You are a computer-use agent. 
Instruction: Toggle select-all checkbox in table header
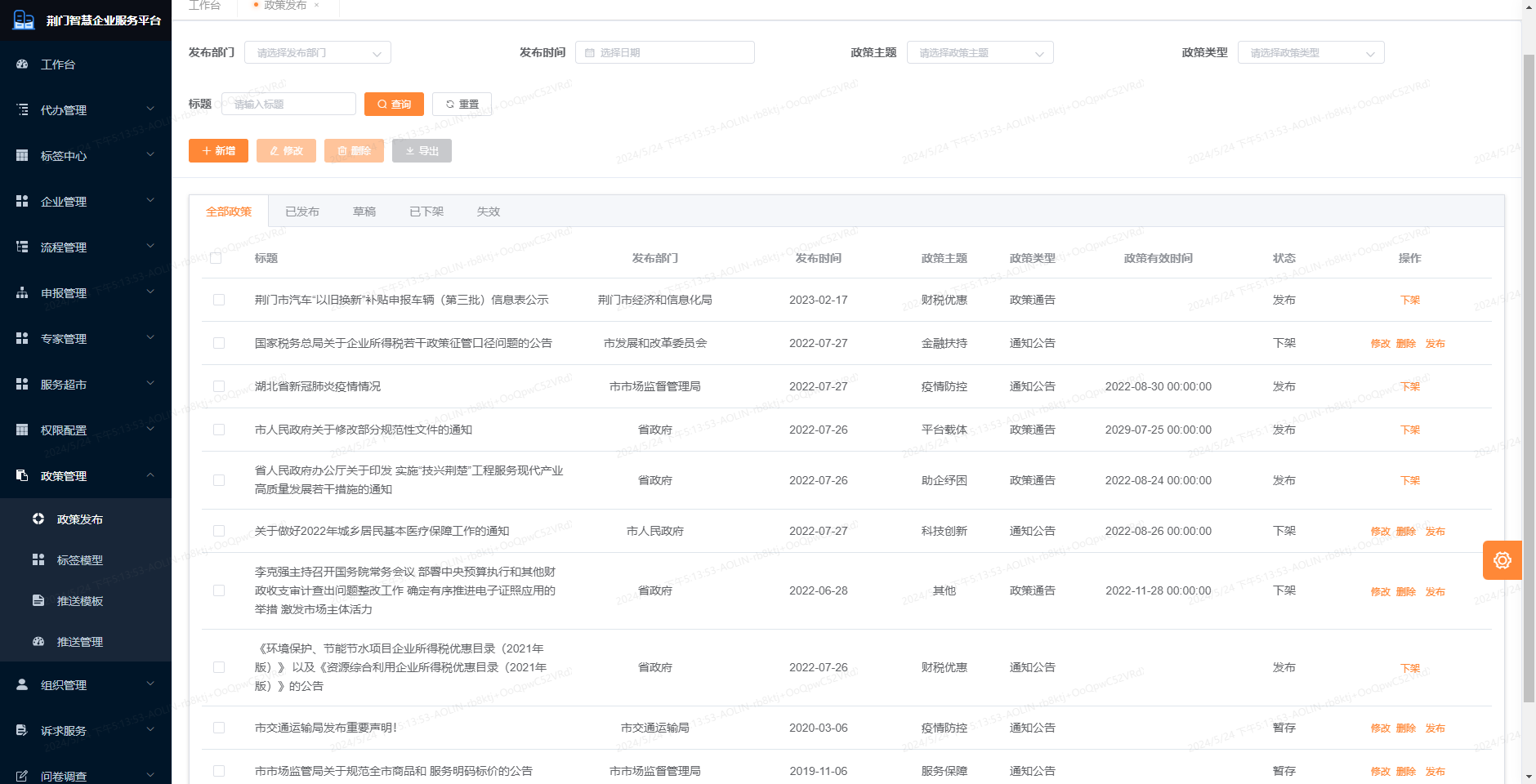(x=216, y=258)
